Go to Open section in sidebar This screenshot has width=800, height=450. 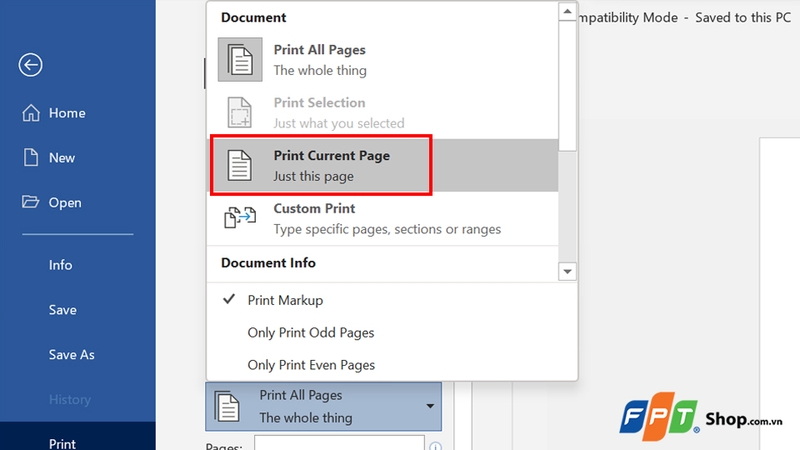[78, 203]
